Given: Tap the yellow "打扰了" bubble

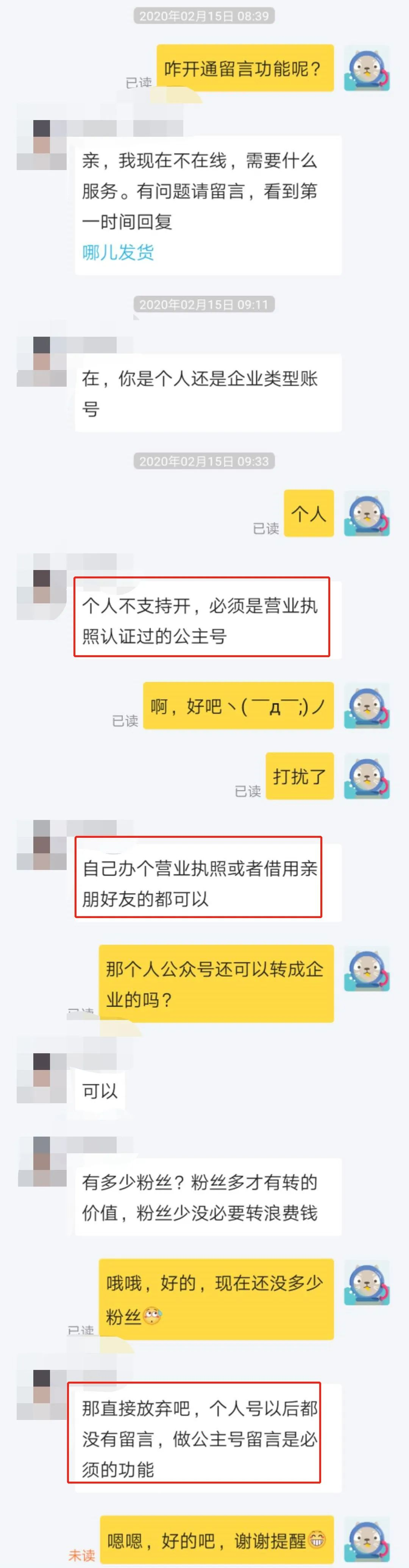Looking at the screenshot, I should tap(300, 776).
